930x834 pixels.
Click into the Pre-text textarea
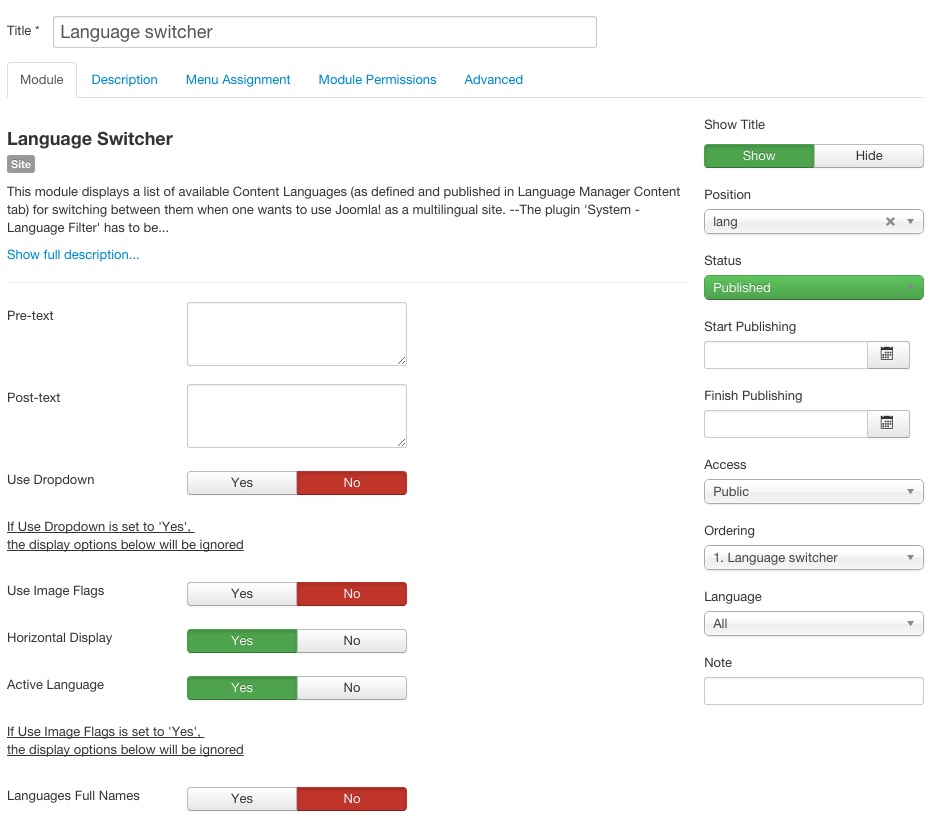[296, 334]
